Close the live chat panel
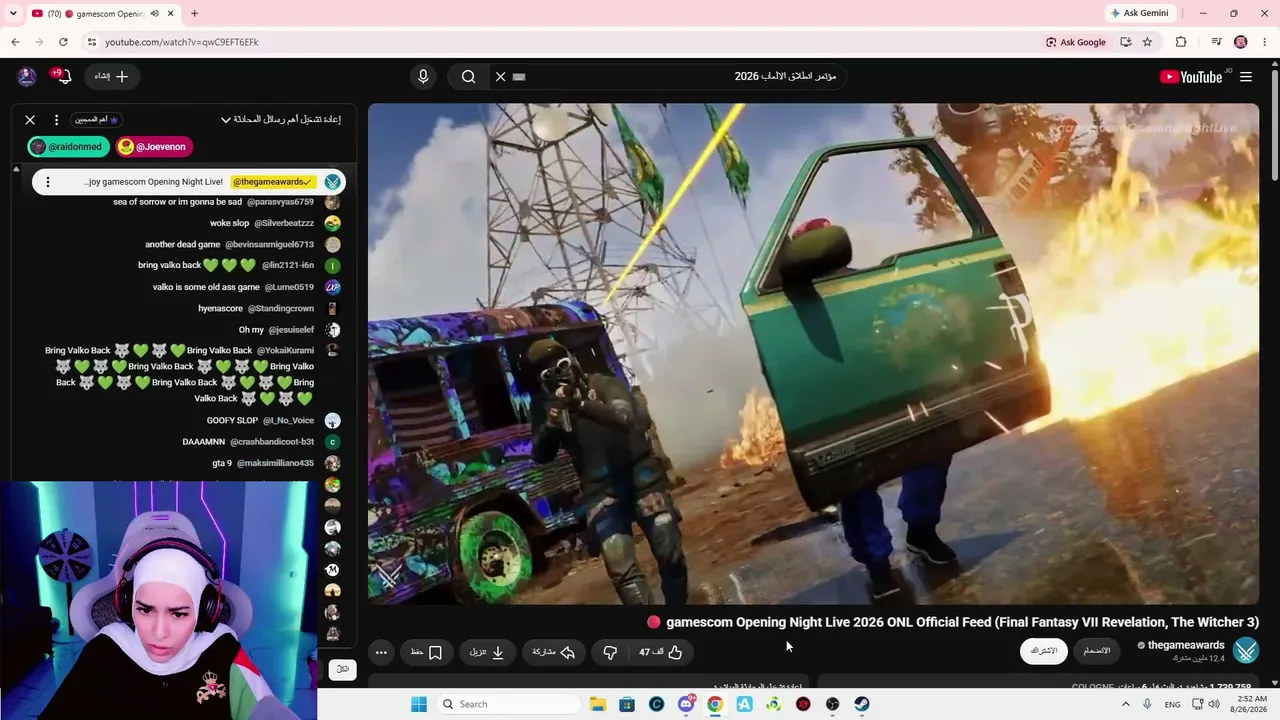1280x720 pixels. pyautogui.click(x=30, y=120)
